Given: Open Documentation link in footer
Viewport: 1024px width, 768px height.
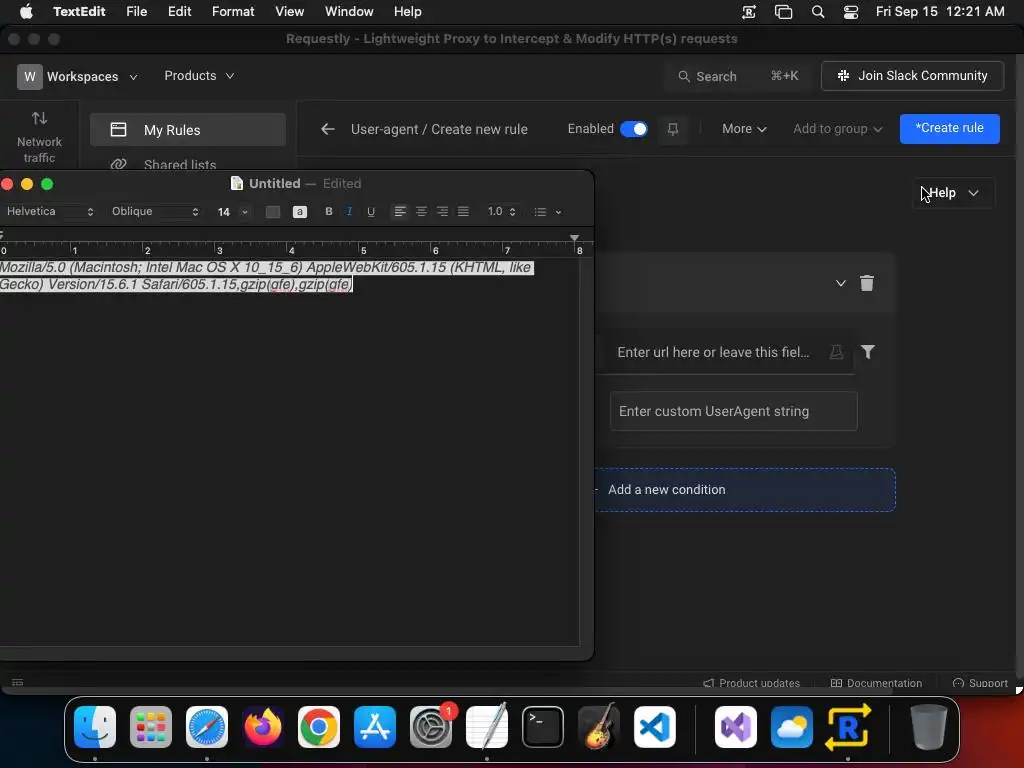Looking at the screenshot, I should (876, 683).
